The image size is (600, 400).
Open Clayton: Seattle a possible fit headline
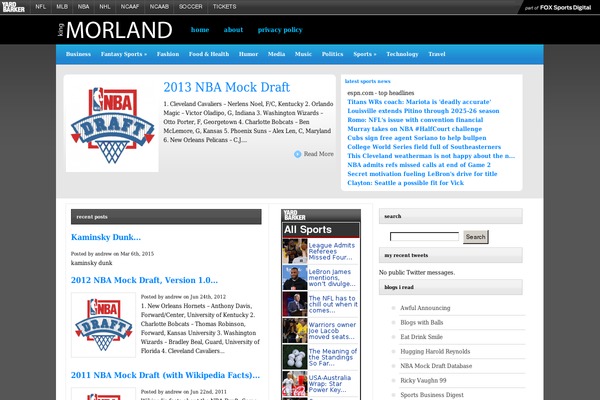[405, 183]
